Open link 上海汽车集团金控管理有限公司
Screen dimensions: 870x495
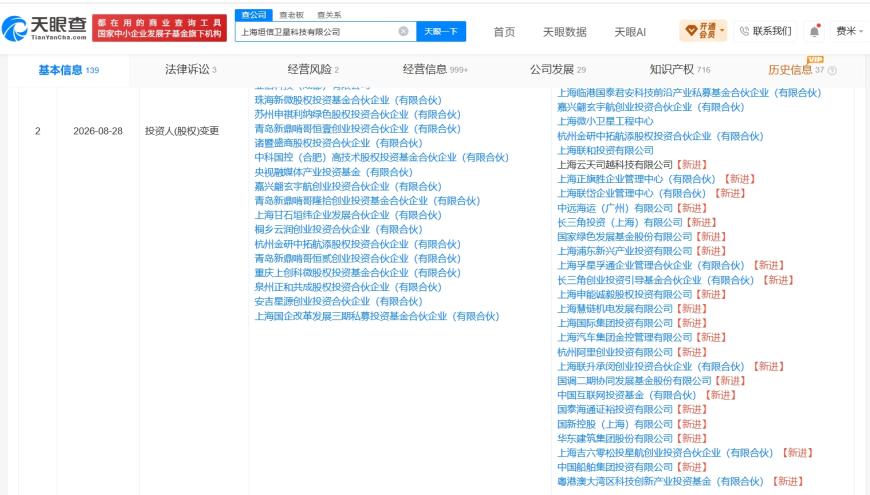[624, 337]
